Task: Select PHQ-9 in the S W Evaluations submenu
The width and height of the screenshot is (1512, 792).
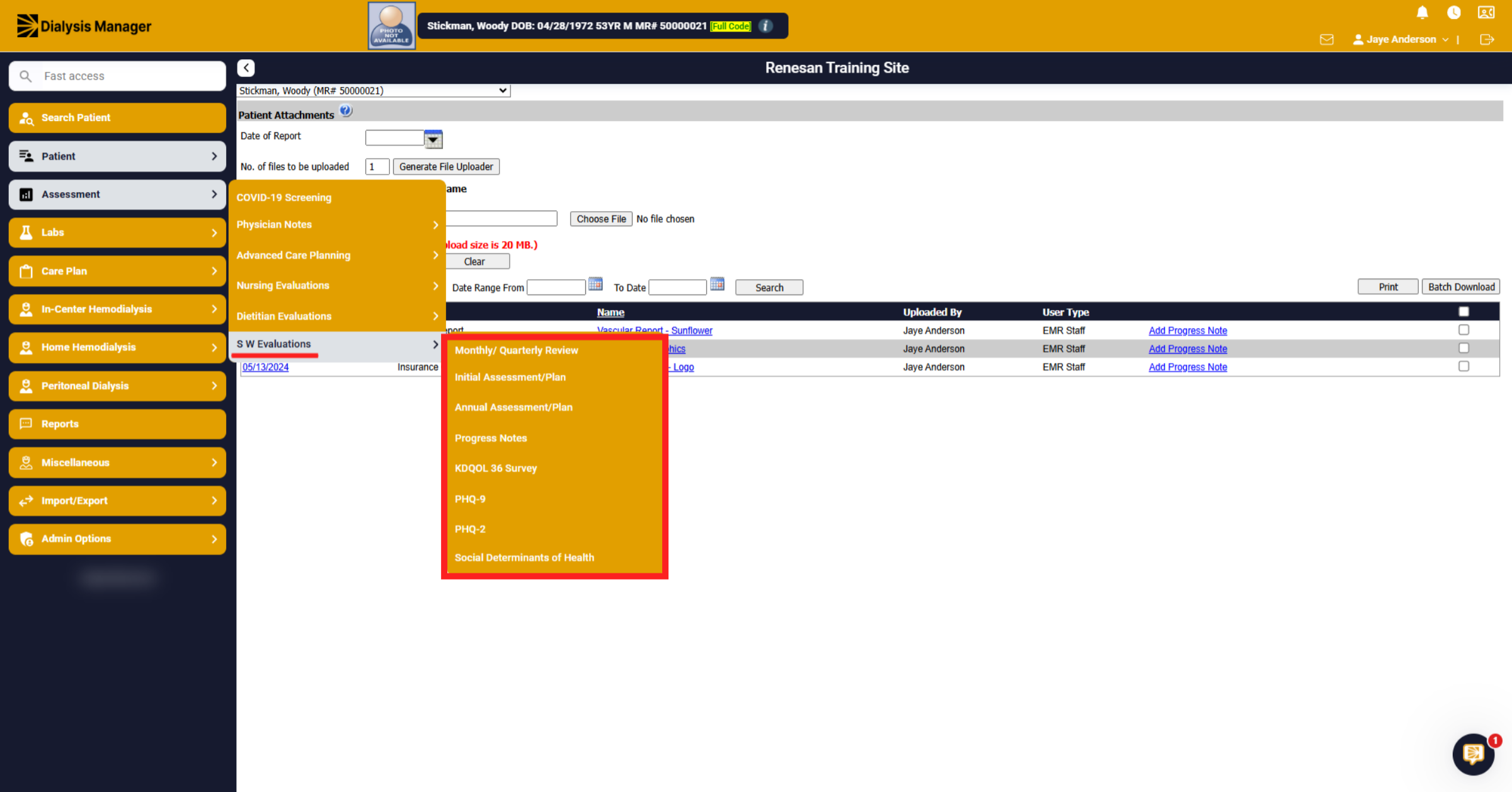Action: coord(470,499)
